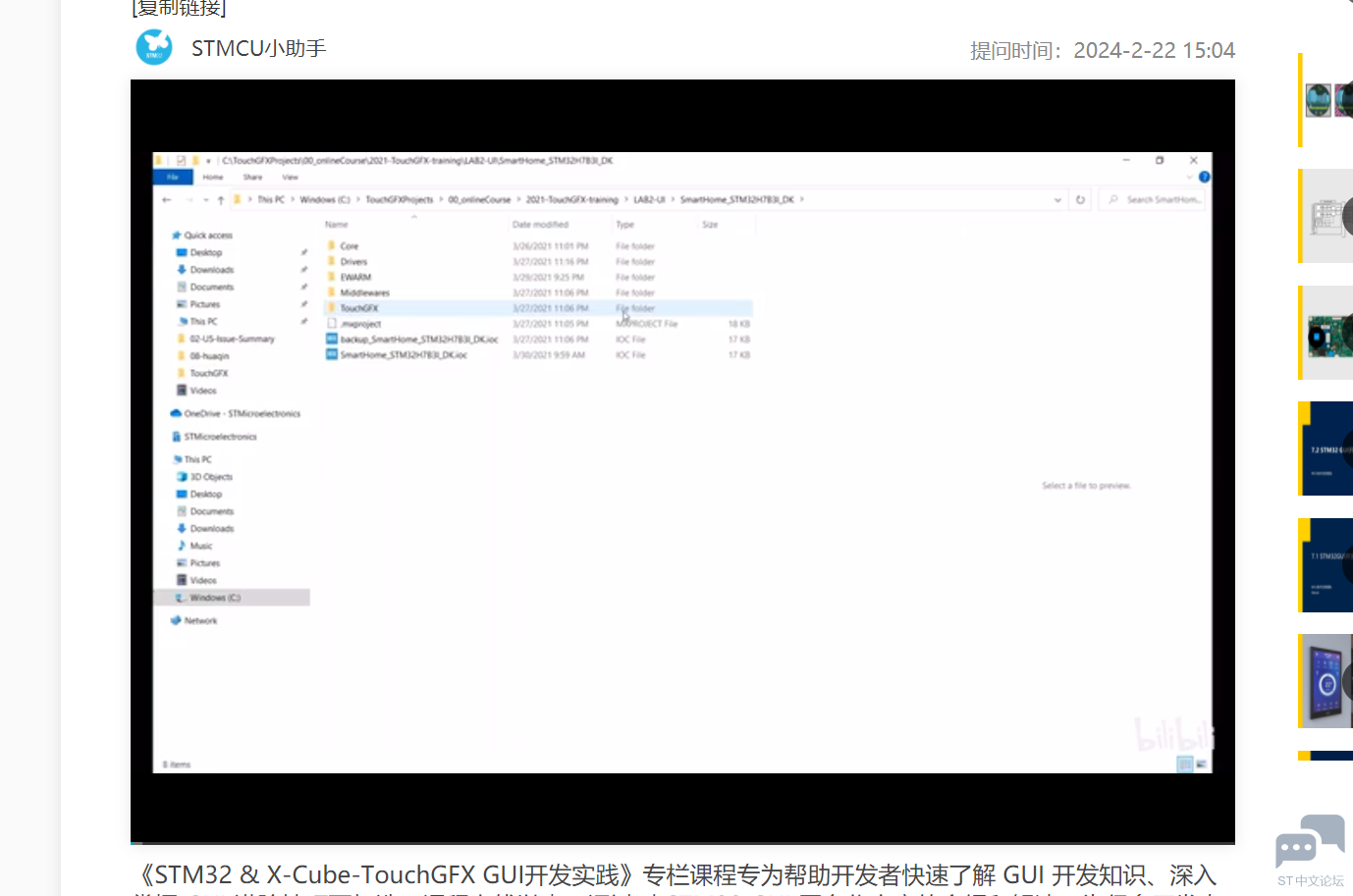Image resolution: width=1353 pixels, height=896 pixels.
Task: Open the ST中文论坛 chat bubble icon
Action: tap(1310, 842)
